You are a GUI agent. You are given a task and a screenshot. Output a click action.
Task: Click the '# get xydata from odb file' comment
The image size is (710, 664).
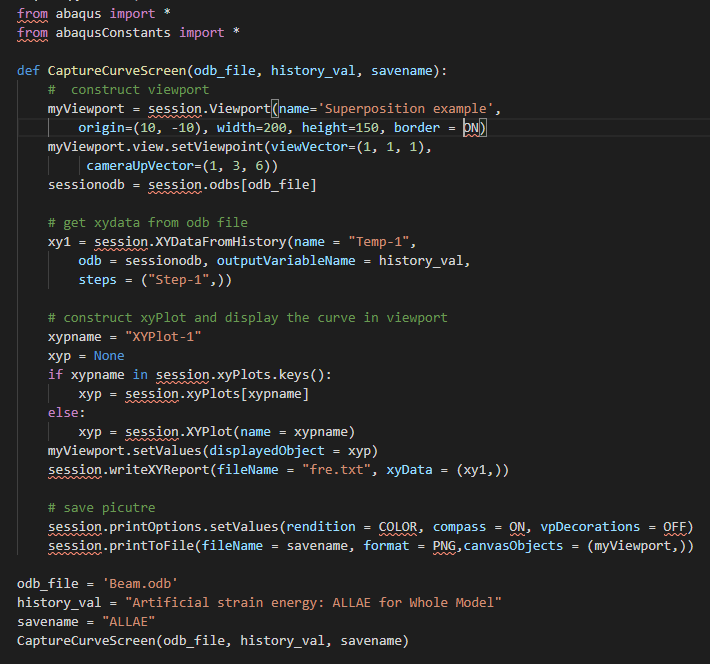click(147, 222)
